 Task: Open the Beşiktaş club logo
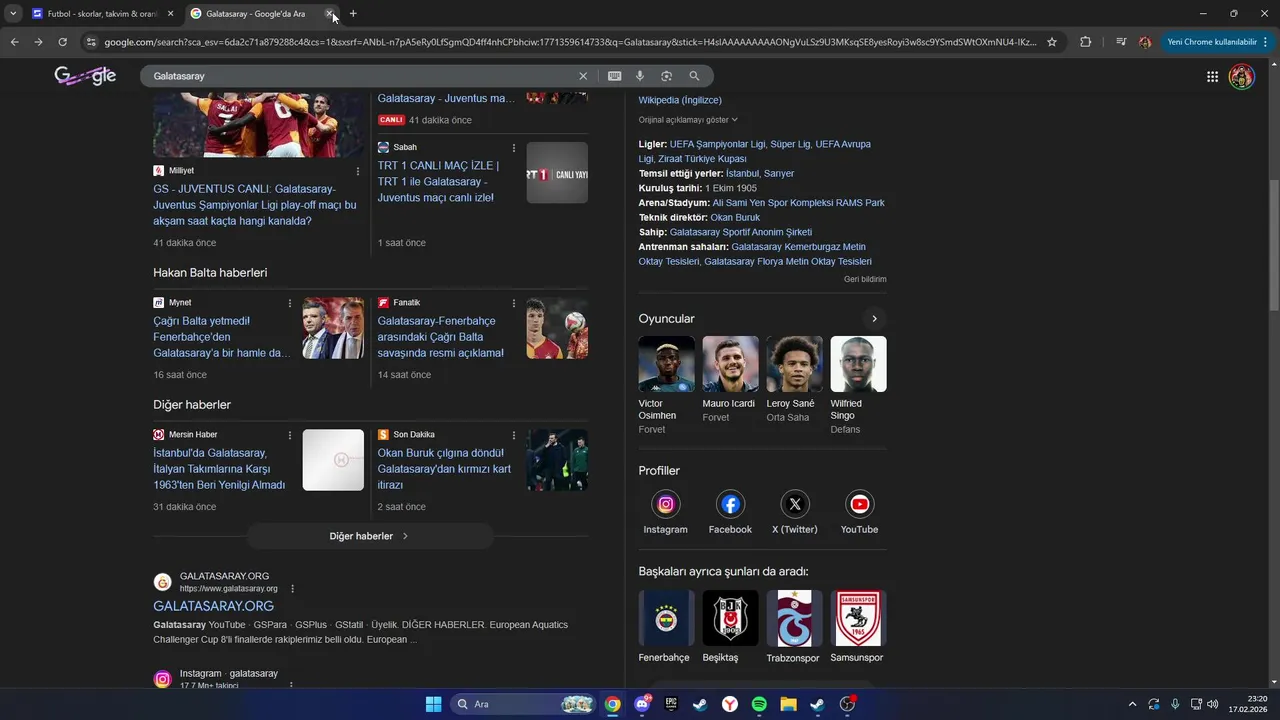pyautogui.click(x=730, y=618)
